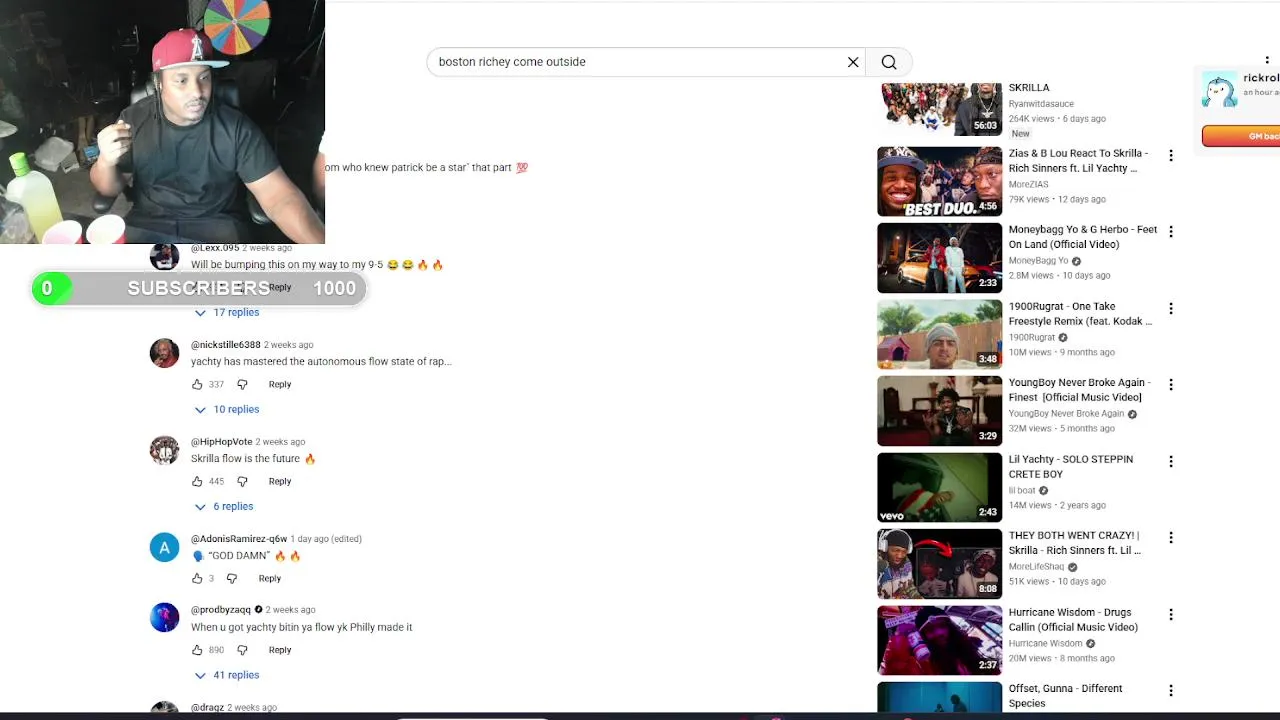Open options menu for THEY BOTH WENT CRAZY video
Viewport: 1280px width, 720px height.
pyautogui.click(x=1171, y=537)
